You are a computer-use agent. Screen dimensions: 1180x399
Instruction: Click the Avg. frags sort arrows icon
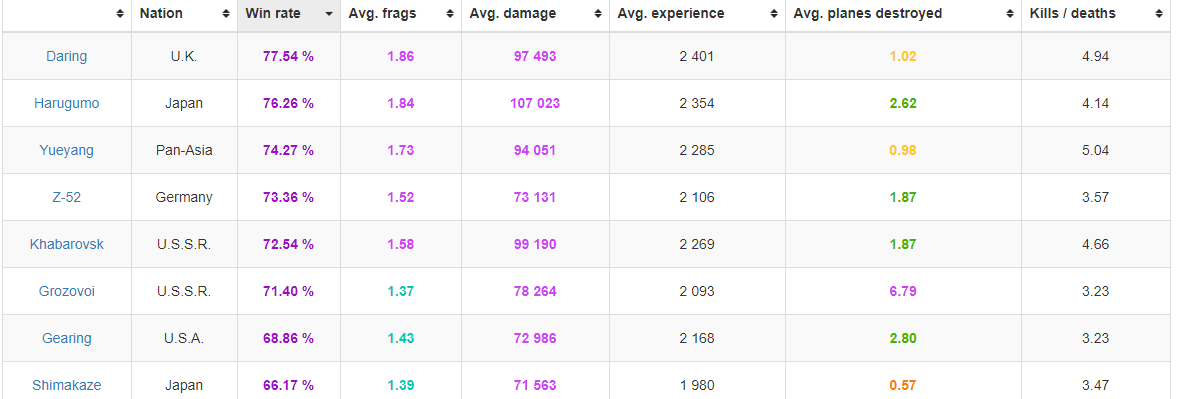tap(450, 14)
